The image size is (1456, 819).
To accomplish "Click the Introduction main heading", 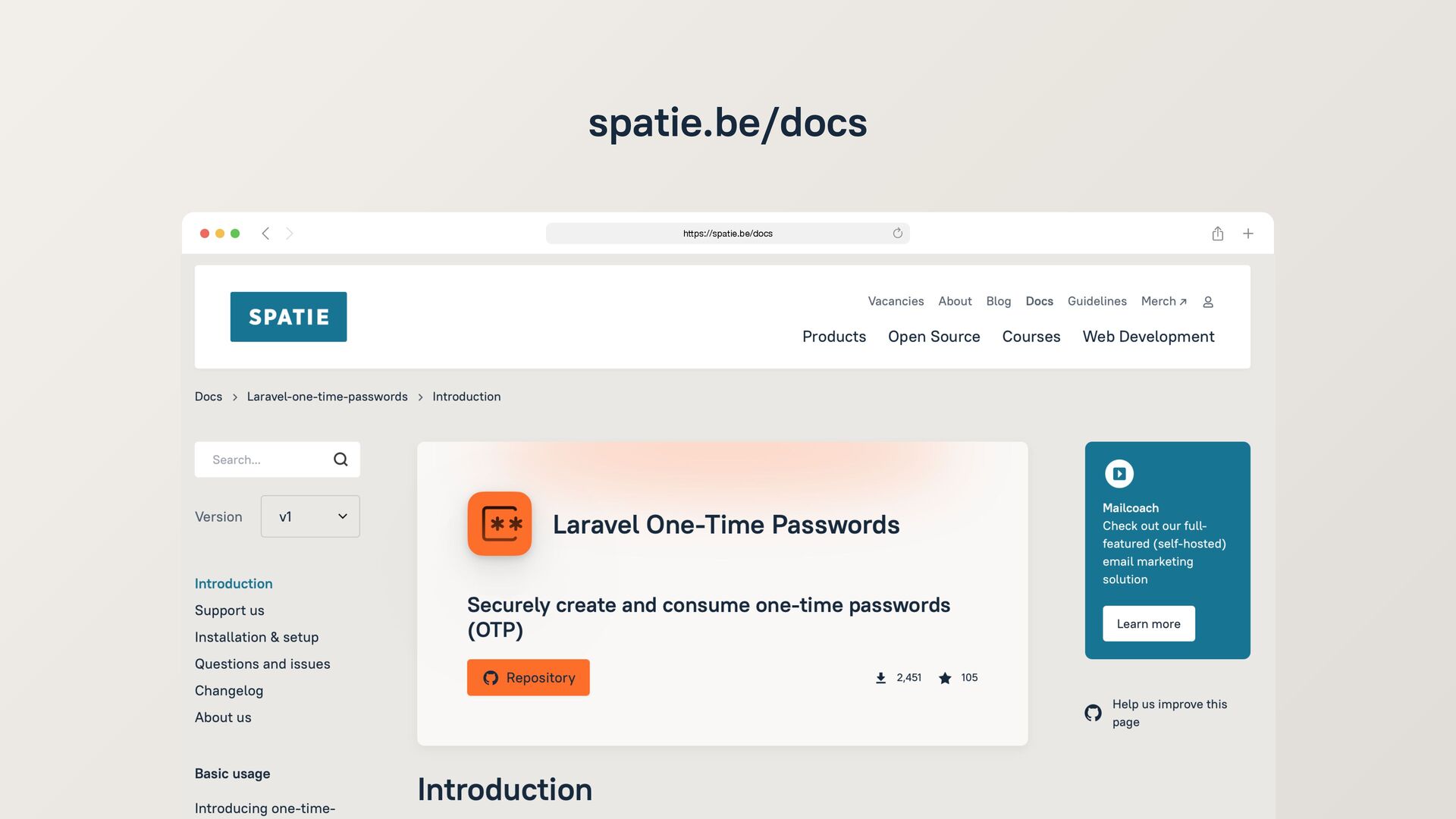I will coord(504,790).
